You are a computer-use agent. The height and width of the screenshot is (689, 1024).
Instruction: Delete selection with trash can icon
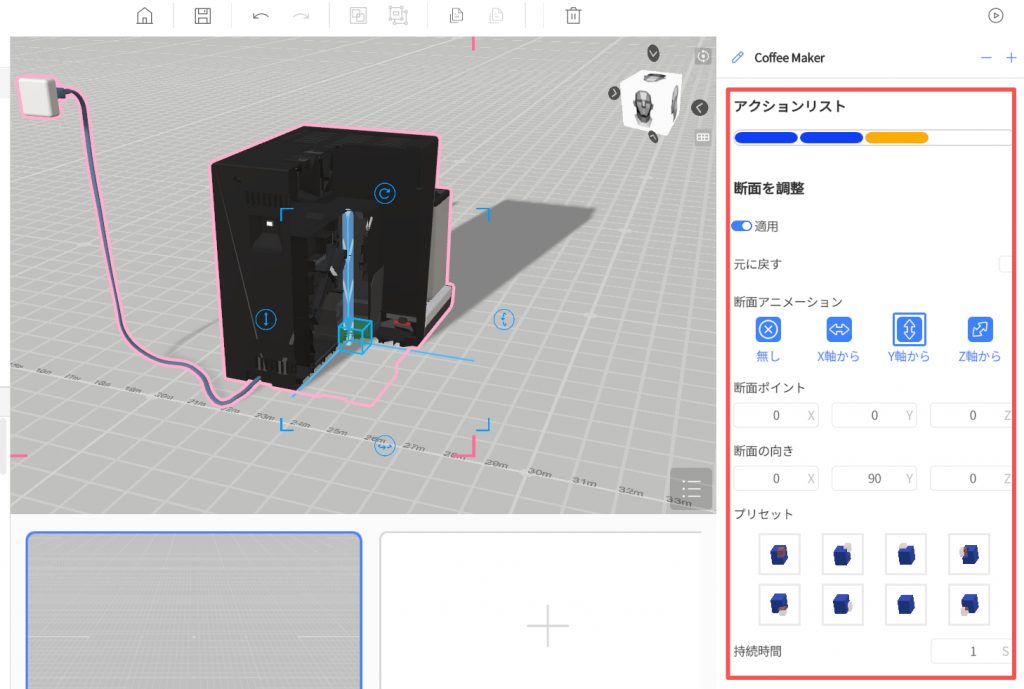[x=573, y=16]
